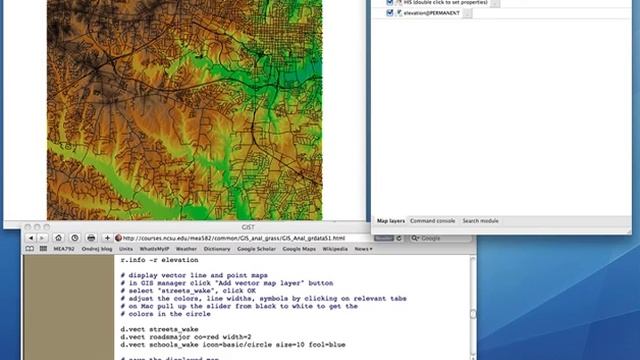The height and width of the screenshot is (360, 640).
Task: Open Google Scholar bookmark
Action: pos(256,249)
